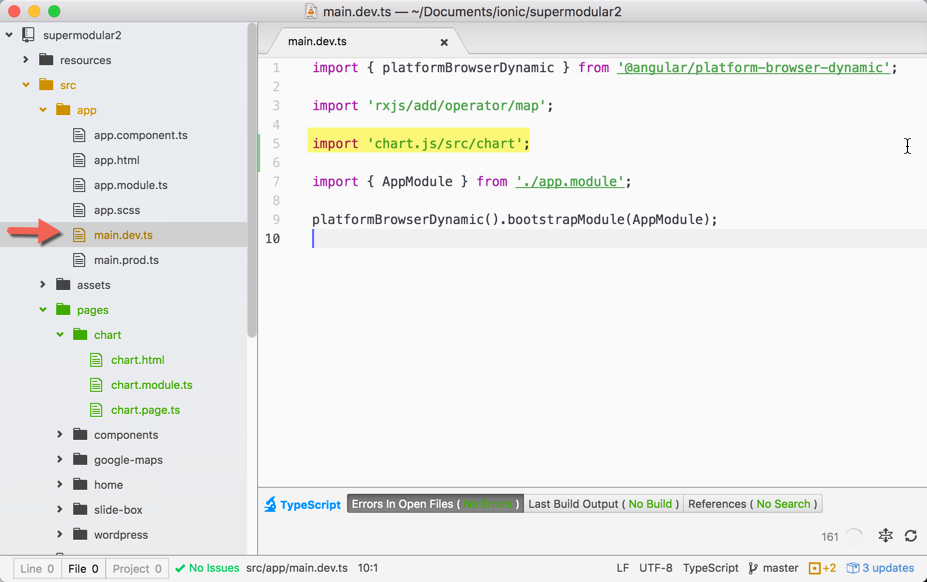Collapse the app folder chevron

[x=43, y=109]
